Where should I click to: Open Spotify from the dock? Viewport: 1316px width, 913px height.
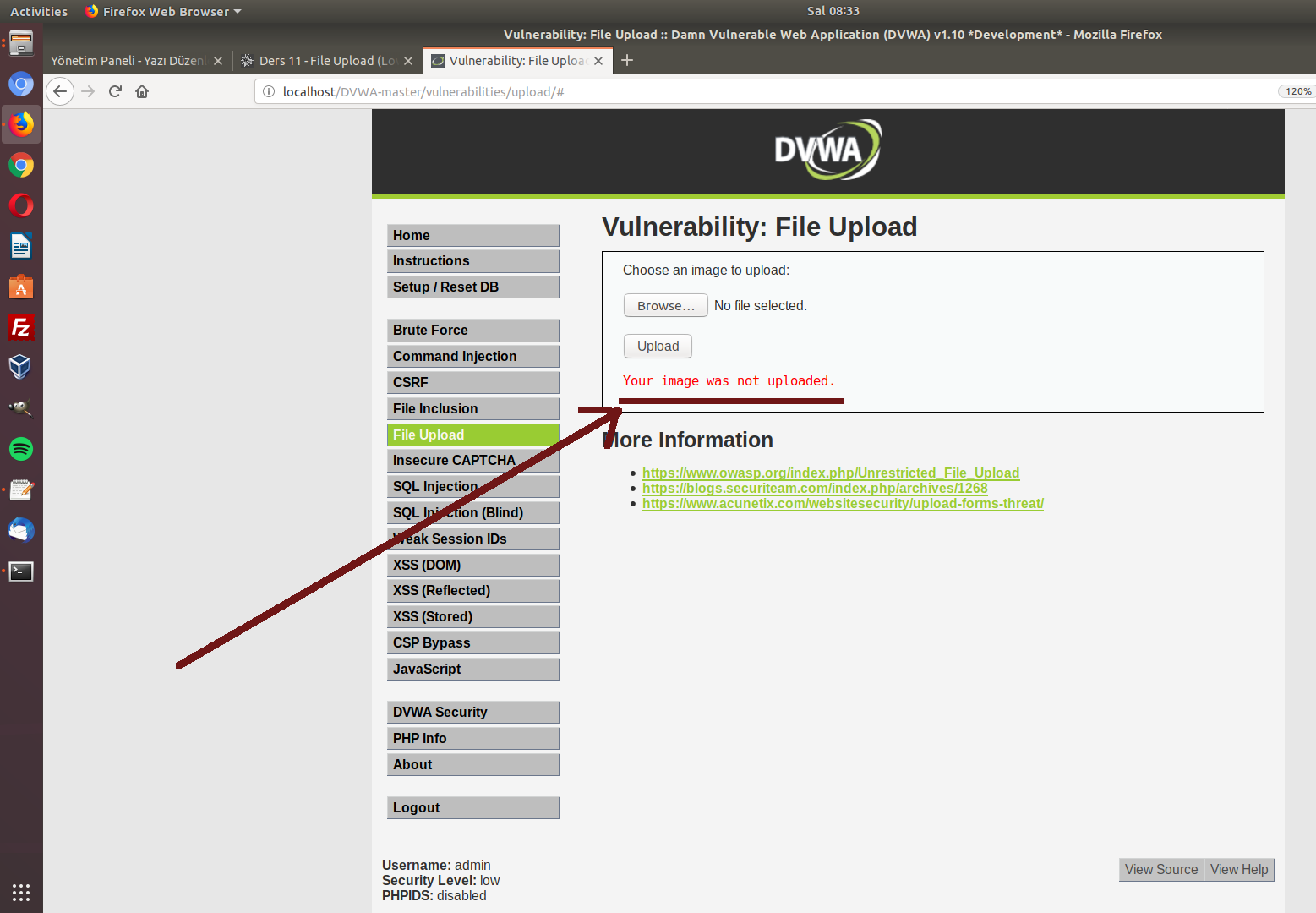click(21, 448)
